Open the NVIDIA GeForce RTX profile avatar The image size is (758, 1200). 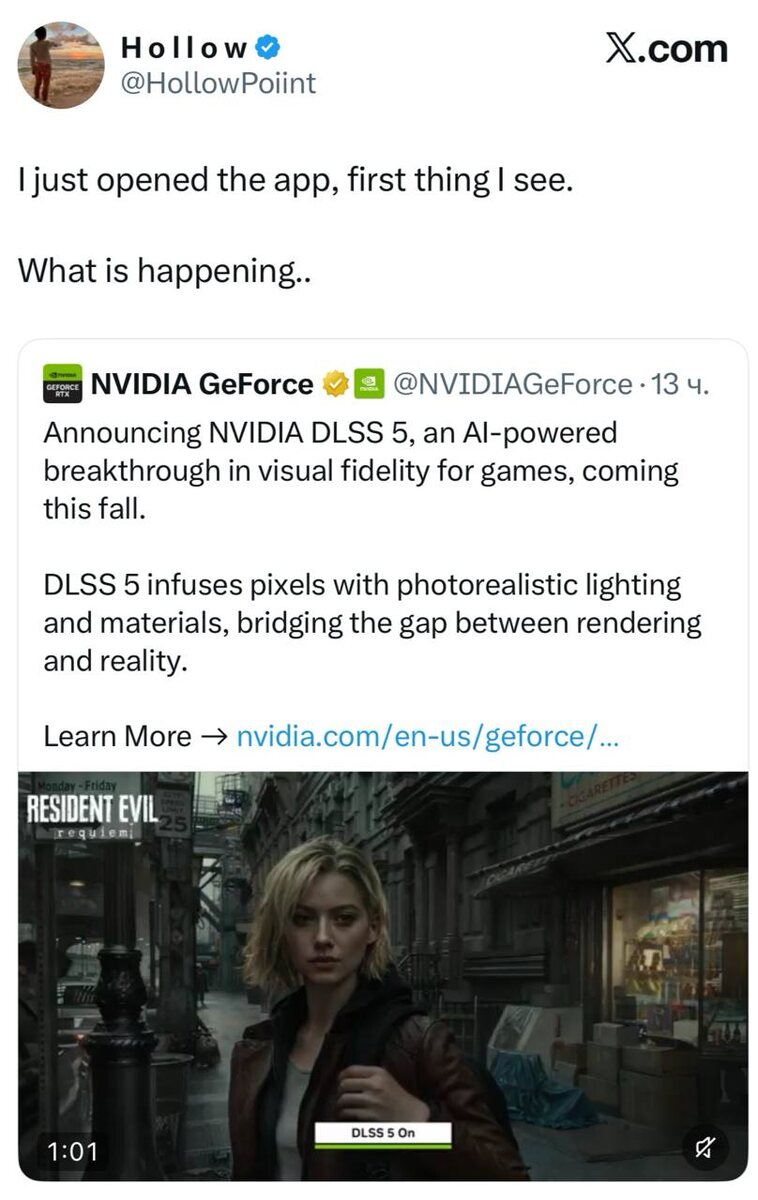(x=60, y=383)
